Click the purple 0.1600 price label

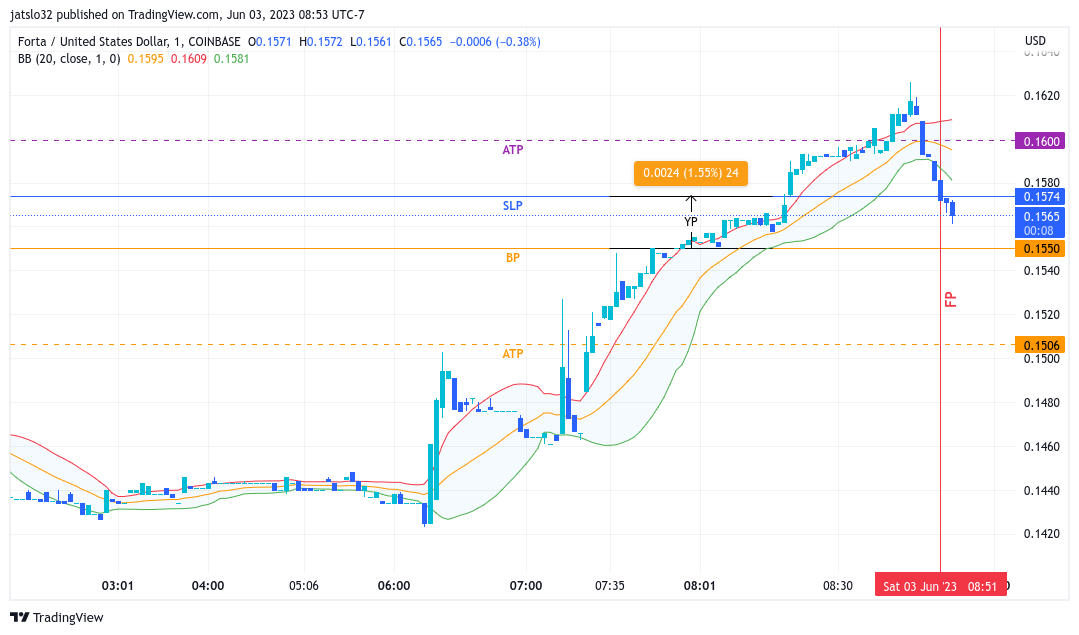click(x=1040, y=141)
